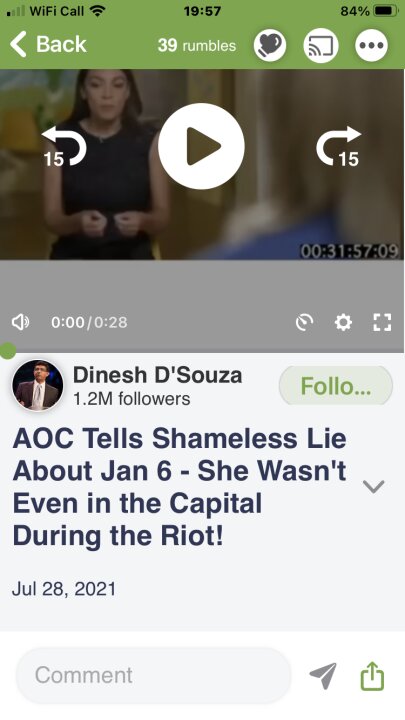405x720 pixels.
Task: Tap the Comment input field
Action: (153, 675)
